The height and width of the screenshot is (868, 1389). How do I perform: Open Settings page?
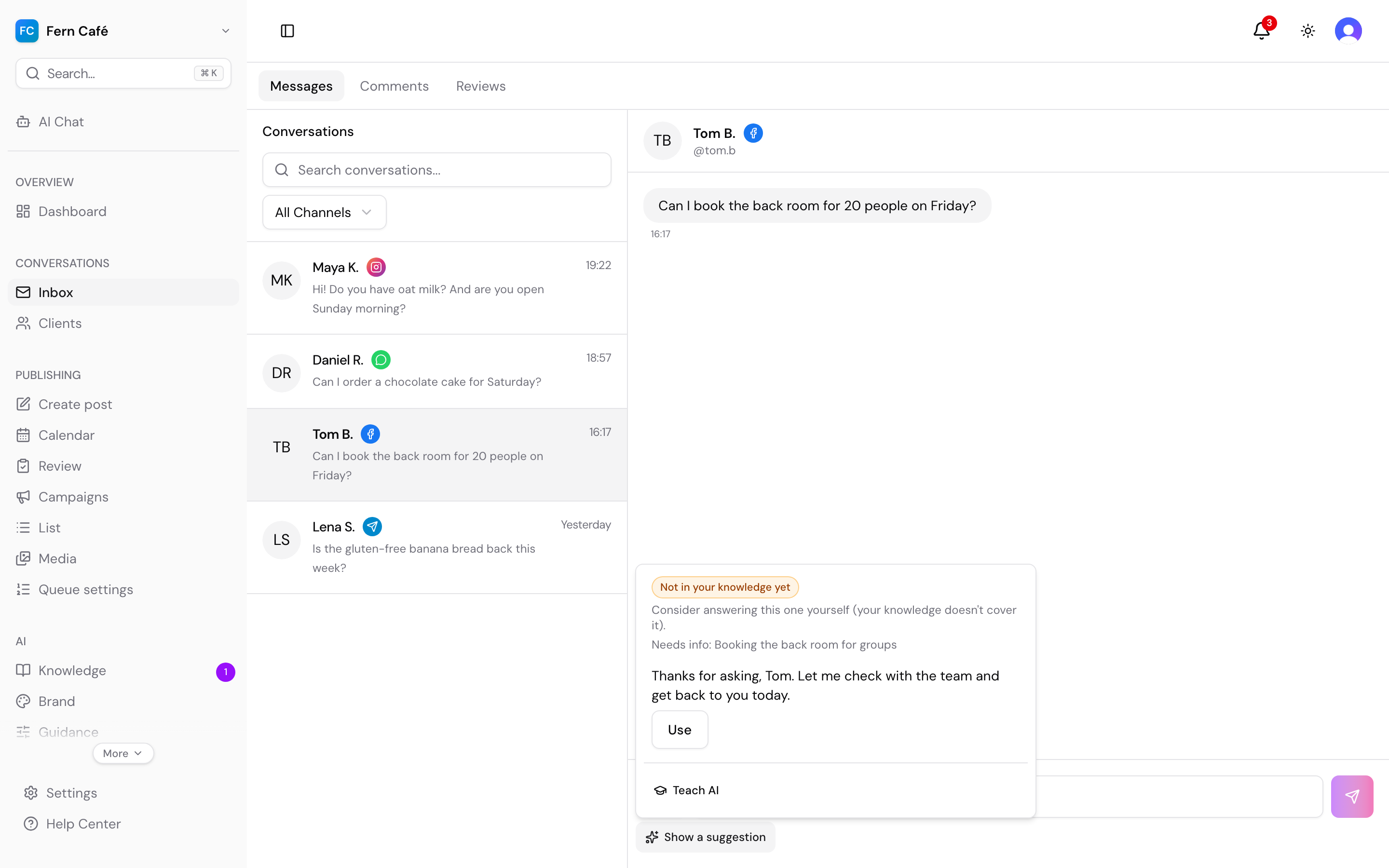(x=123, y=793)
